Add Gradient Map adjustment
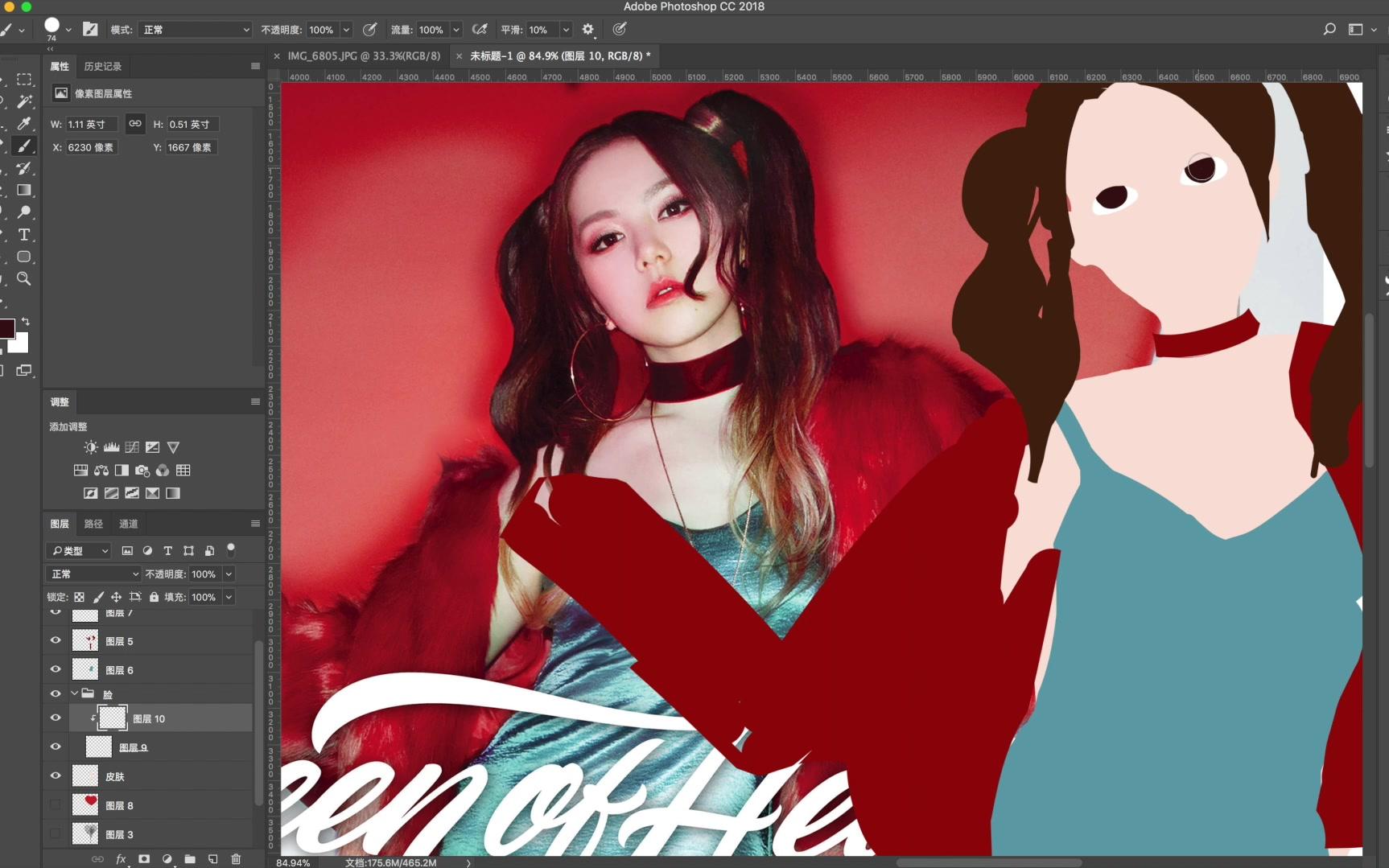1389x868 pixels. 173,493
